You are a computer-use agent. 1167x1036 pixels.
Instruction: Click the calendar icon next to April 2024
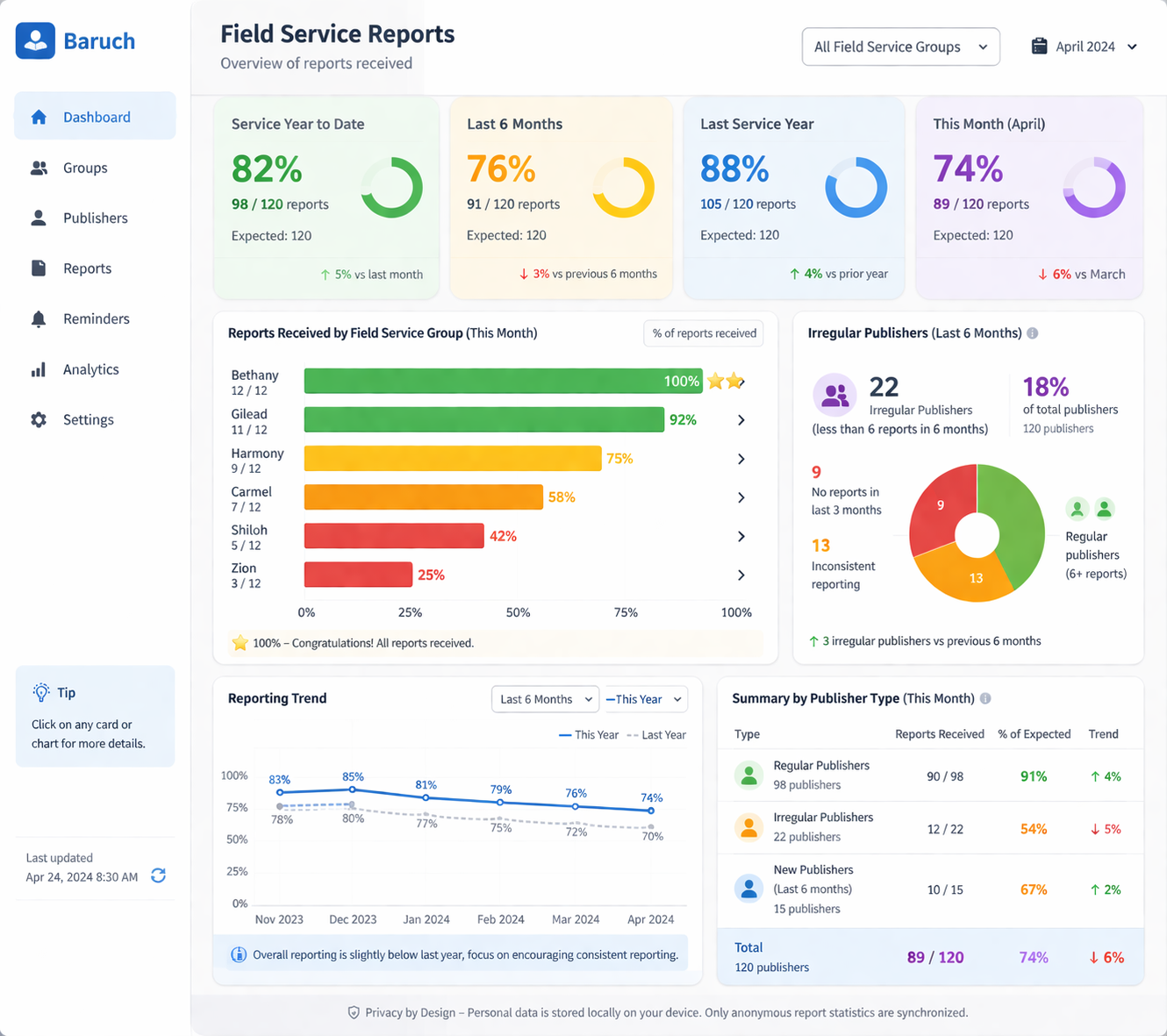[x=1039, y=46]
